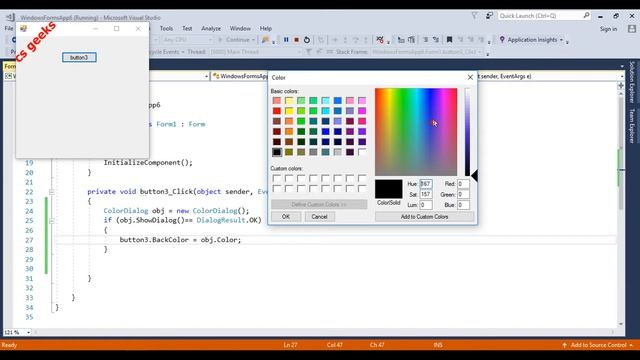Screen dimensions: 640x360
Task: Open the Team Explorer side tab
Action: pyautogui.click(x=632, y=126)
